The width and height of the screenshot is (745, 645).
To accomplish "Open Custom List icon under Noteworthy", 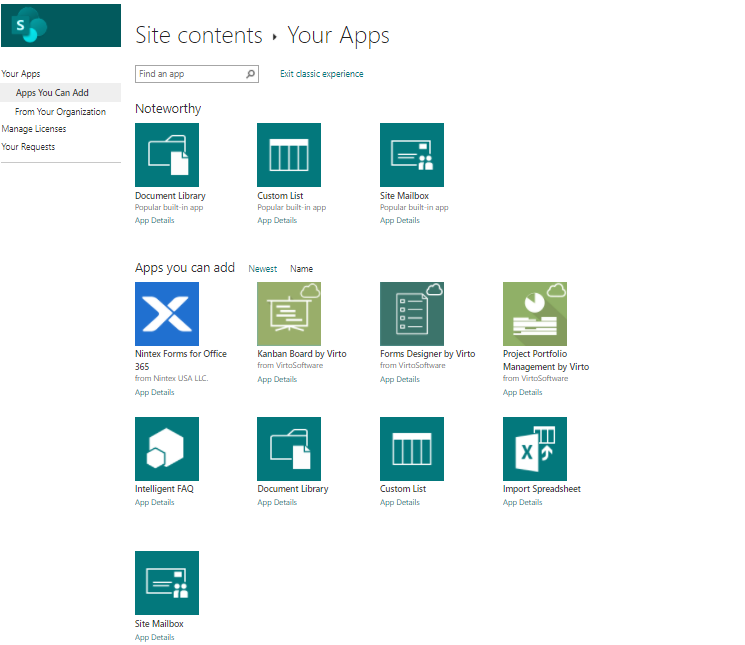I will 289,155.
